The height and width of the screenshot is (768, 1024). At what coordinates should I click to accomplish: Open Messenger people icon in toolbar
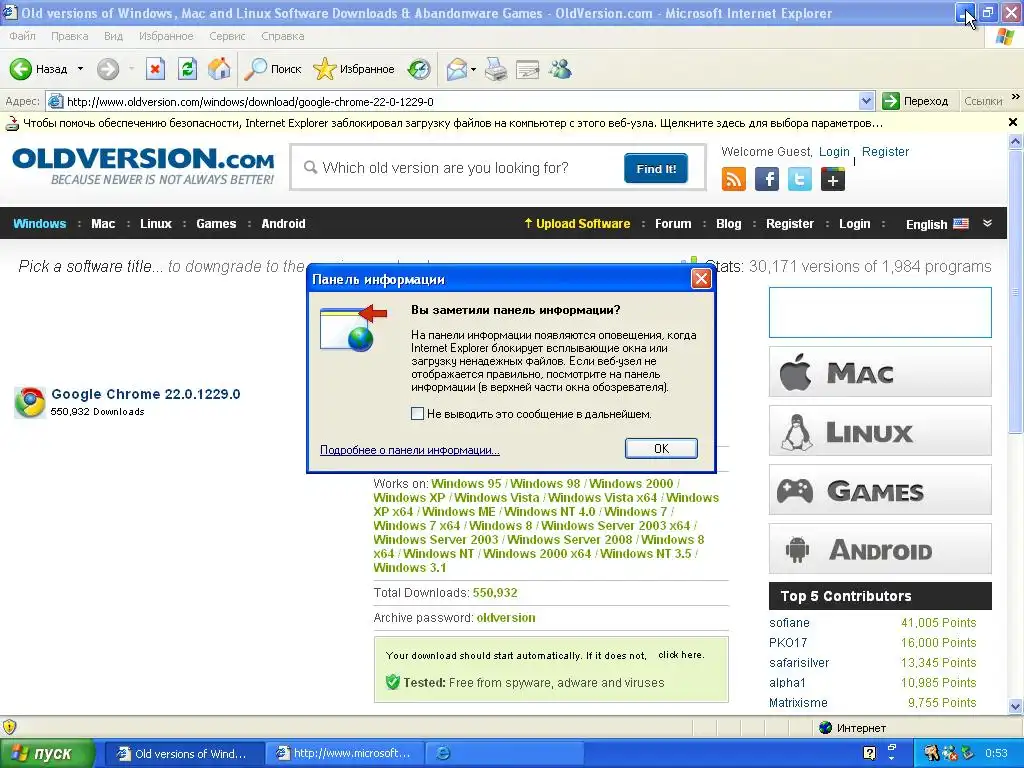(x=560, y=69)
